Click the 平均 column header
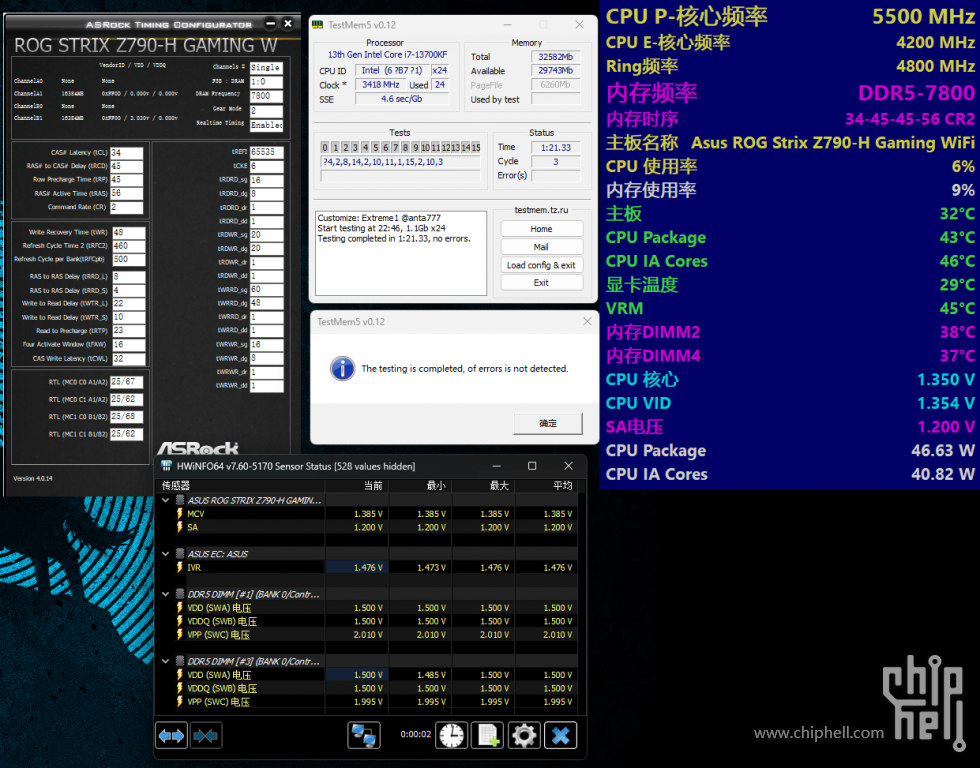980x768 pixels. click(546, 486)
